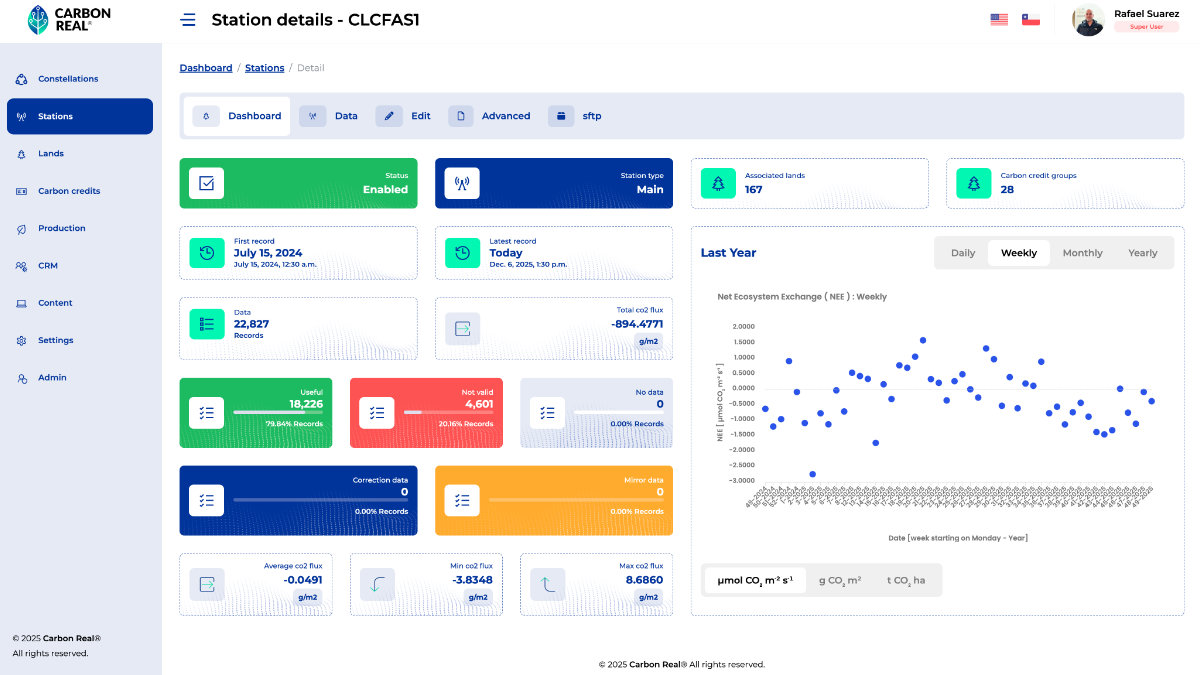Open Carbon credits from the sidebar icon

pyautogui.click(x=22, y=190)
